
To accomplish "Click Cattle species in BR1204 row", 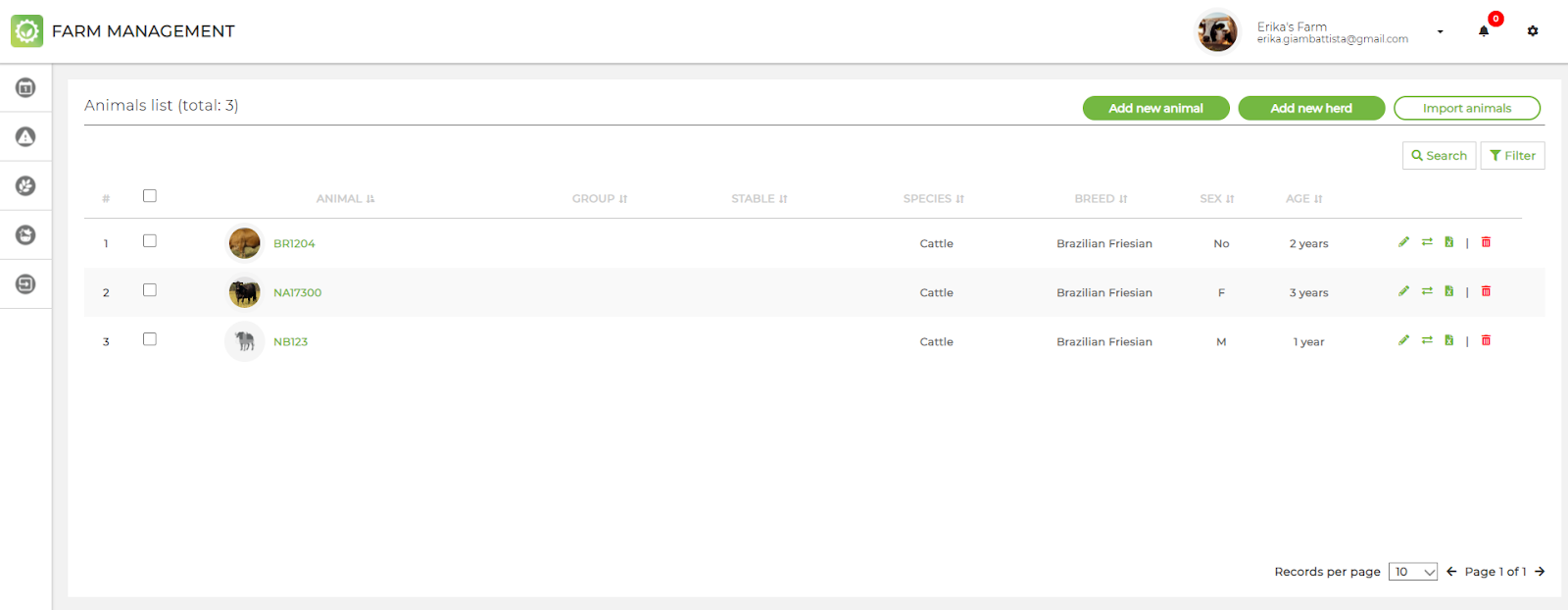I will tap(936, 244).
